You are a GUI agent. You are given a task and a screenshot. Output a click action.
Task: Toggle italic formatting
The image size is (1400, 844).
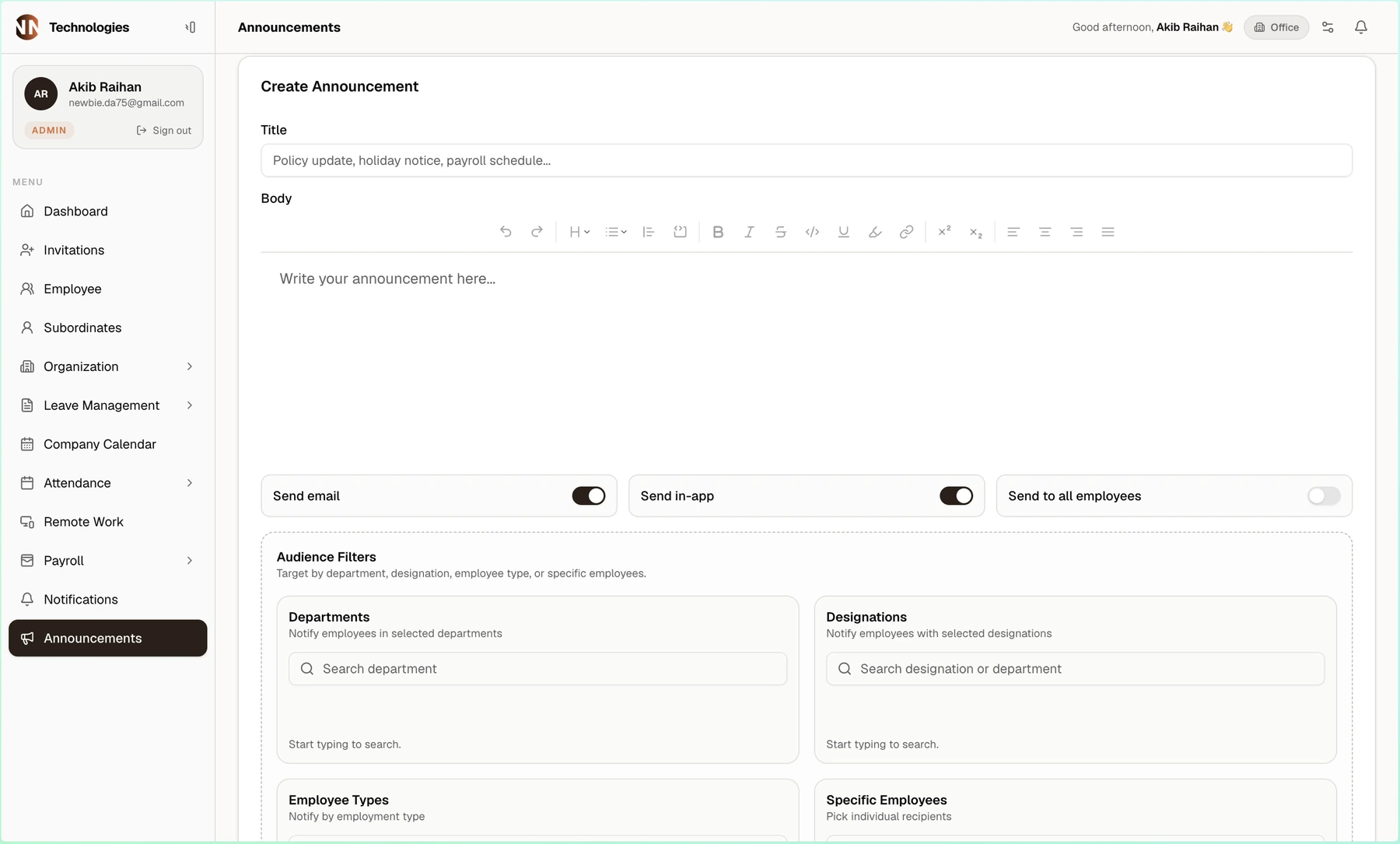click(749, 232)
